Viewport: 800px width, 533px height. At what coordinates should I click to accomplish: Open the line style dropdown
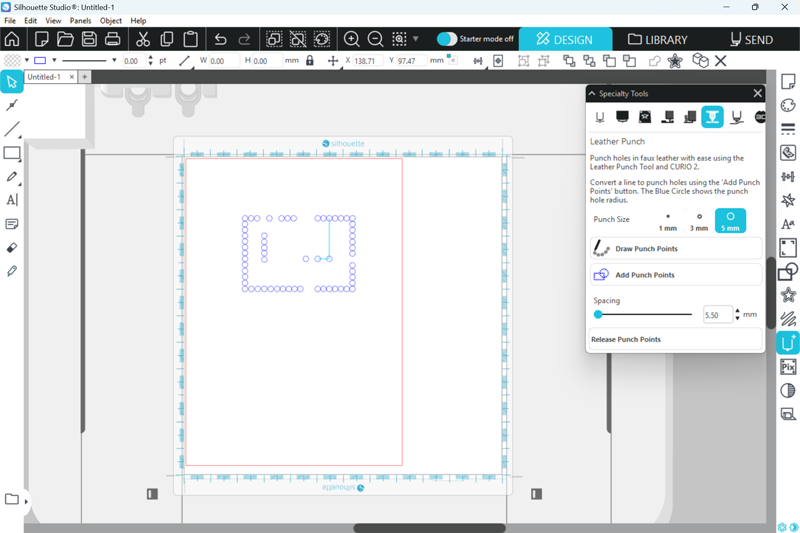pos(114,61)
